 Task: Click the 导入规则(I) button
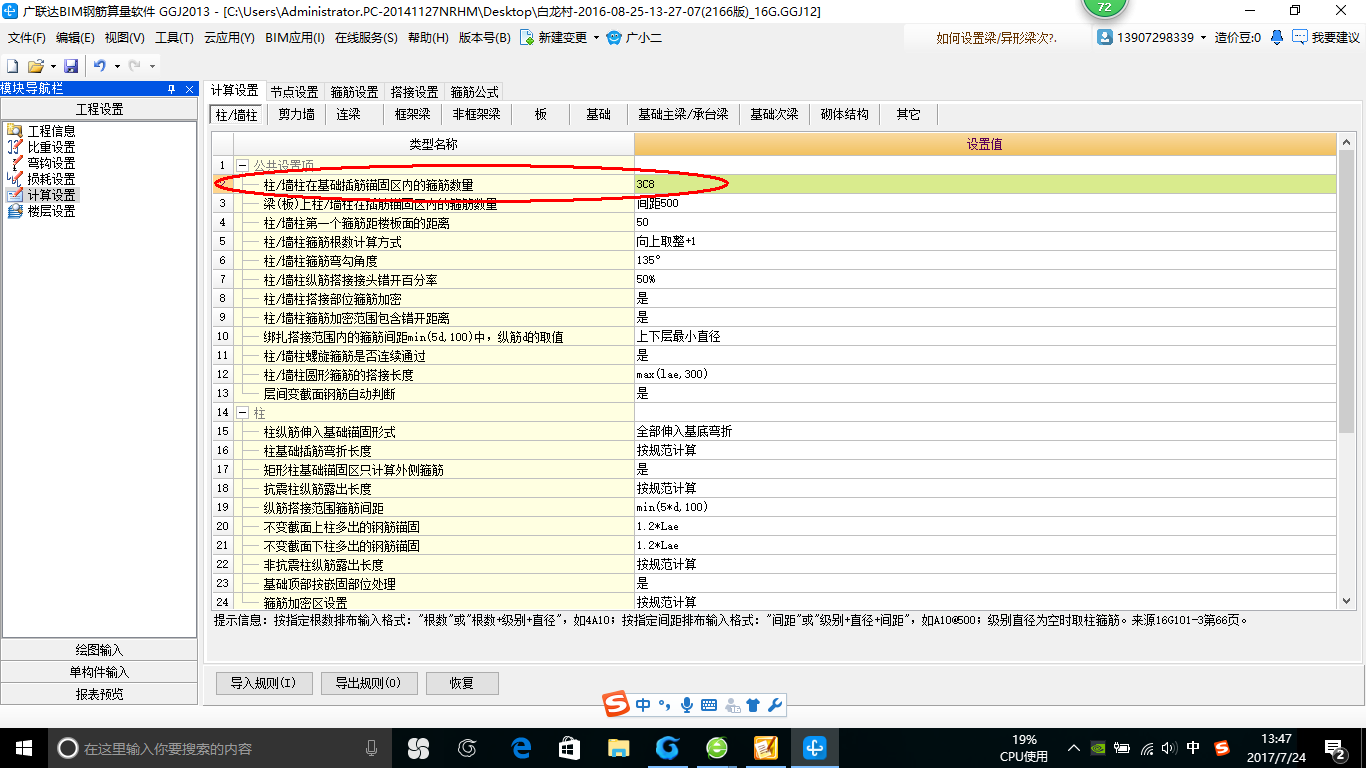pos(264,684)
